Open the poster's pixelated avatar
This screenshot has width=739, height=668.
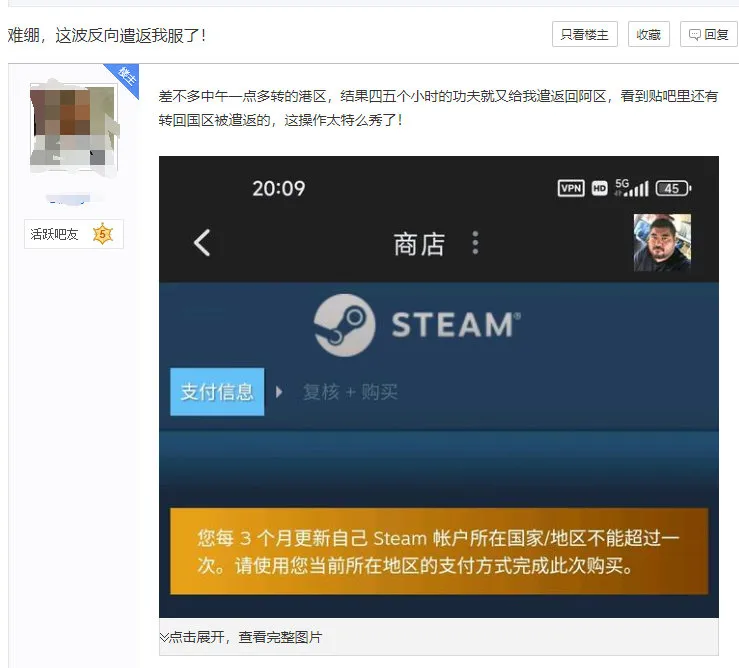[72, 128]
